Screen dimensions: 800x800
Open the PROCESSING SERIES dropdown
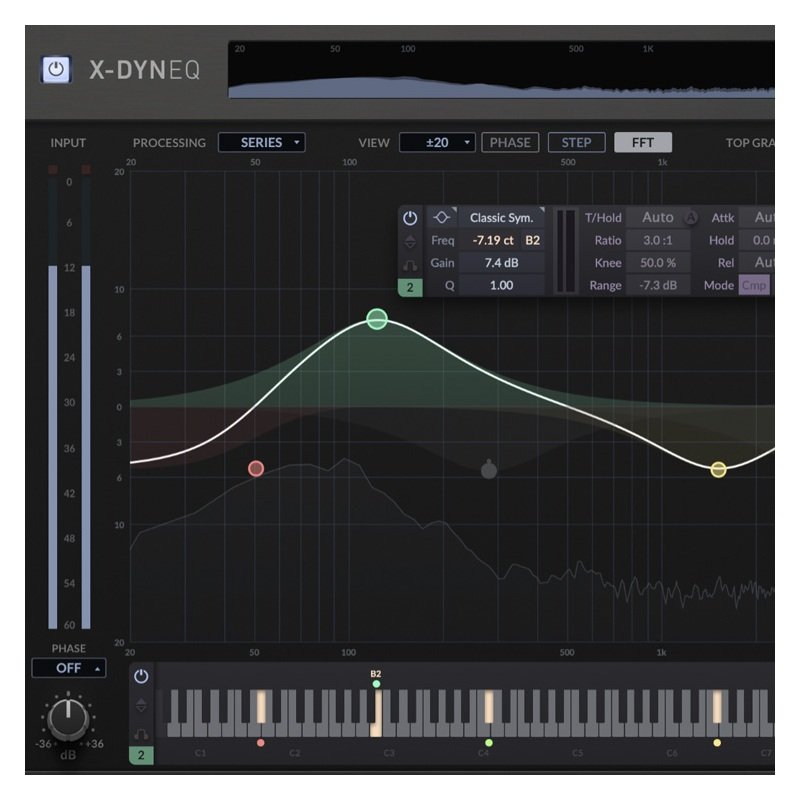[x=262, y=142]
